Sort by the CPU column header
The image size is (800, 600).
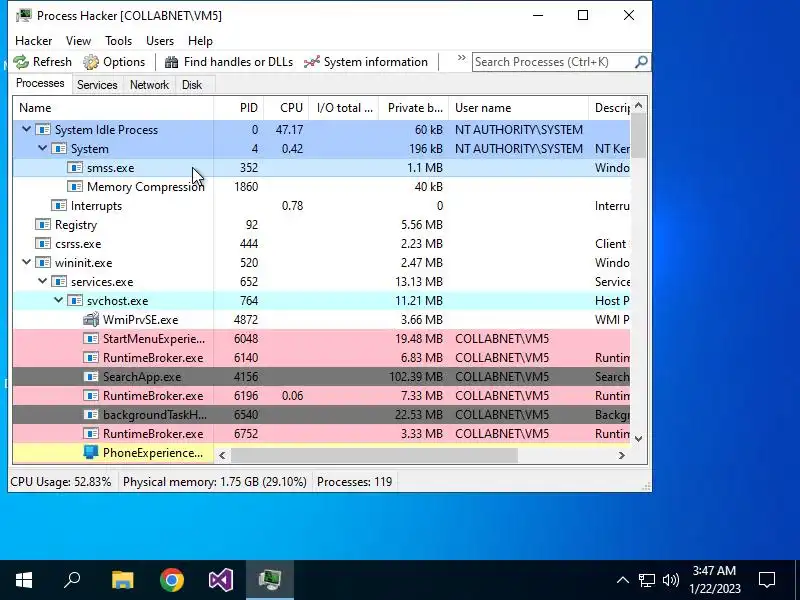click(286, 108)
